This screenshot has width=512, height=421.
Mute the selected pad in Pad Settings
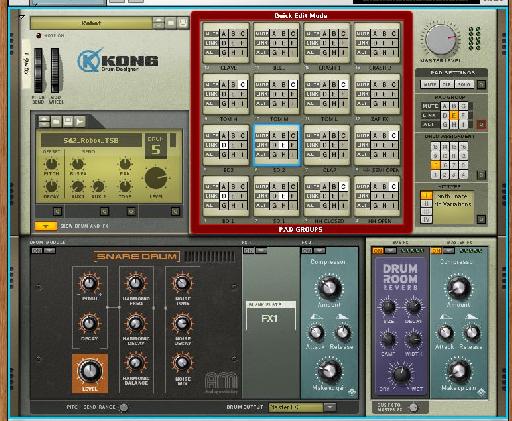click(429, 84)
